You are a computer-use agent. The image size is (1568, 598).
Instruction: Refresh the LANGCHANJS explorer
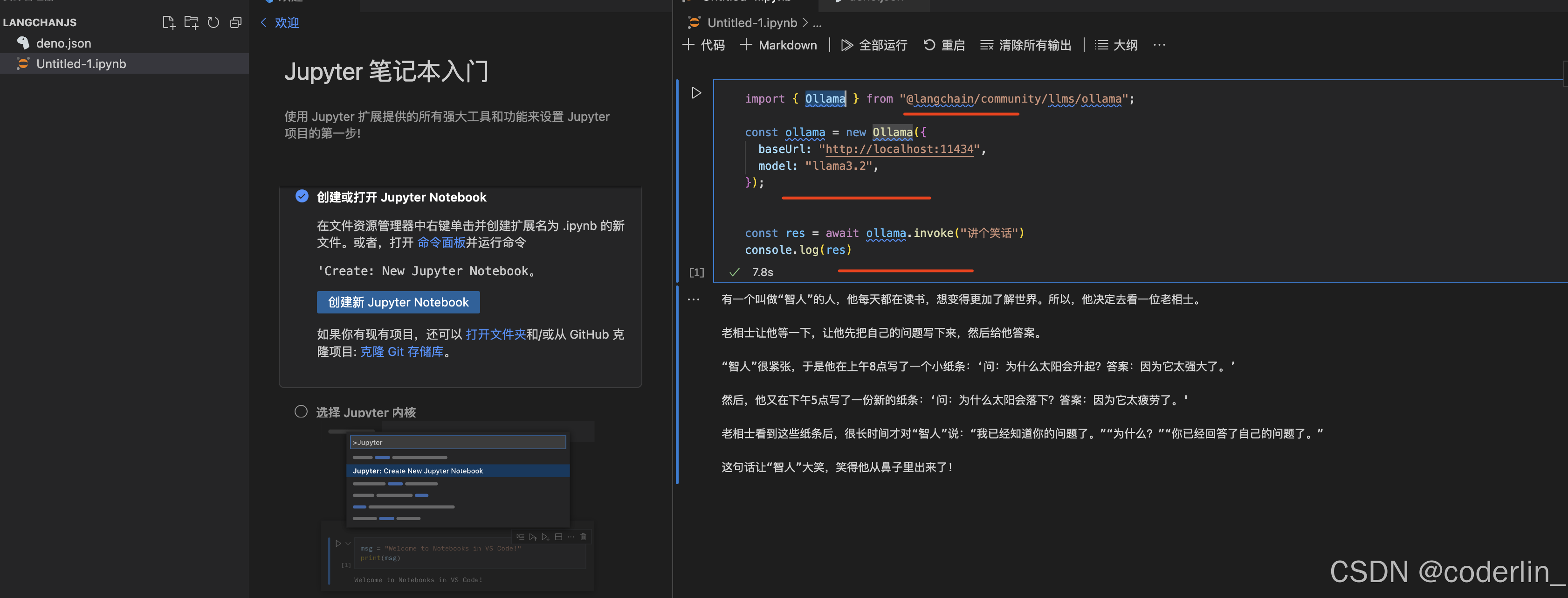(213, 22)
